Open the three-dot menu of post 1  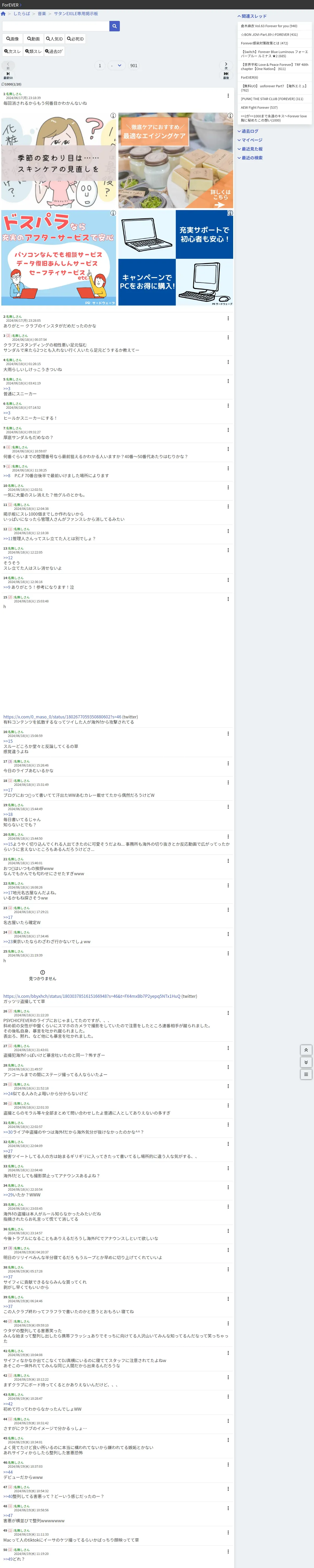[x=228, y=96]
